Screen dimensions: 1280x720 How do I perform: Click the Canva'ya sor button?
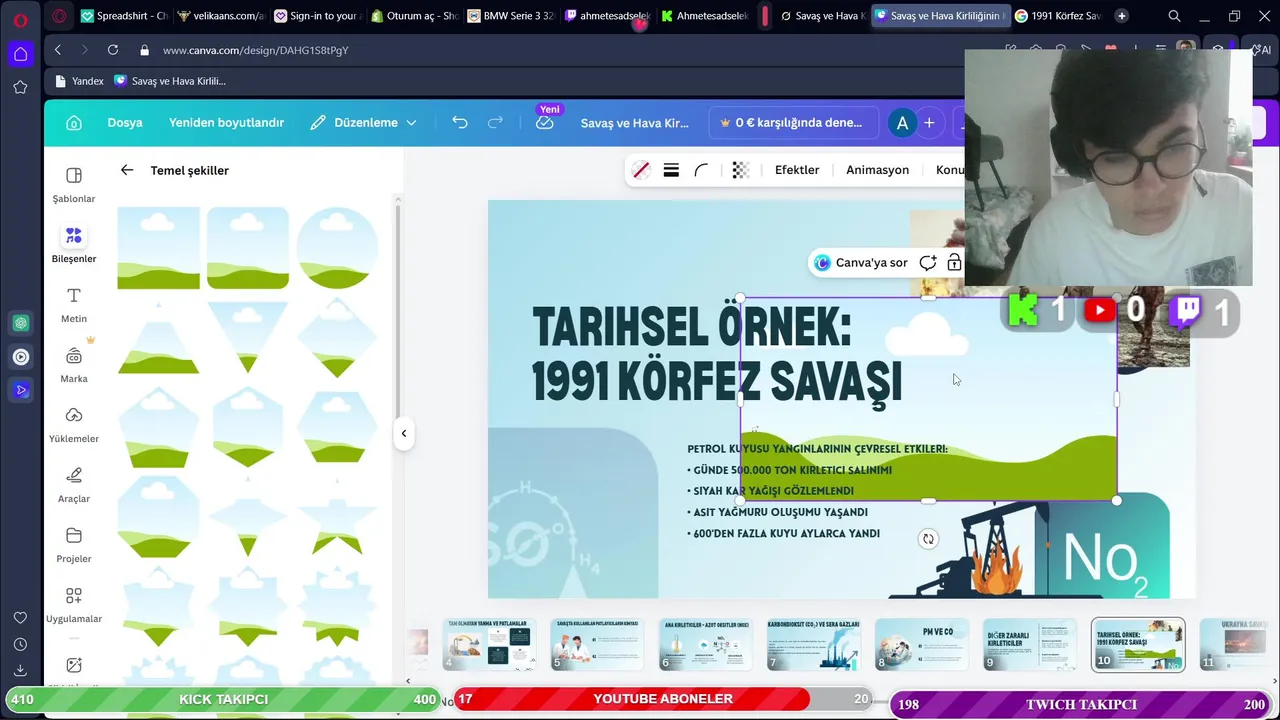click(x=861, y=262)
